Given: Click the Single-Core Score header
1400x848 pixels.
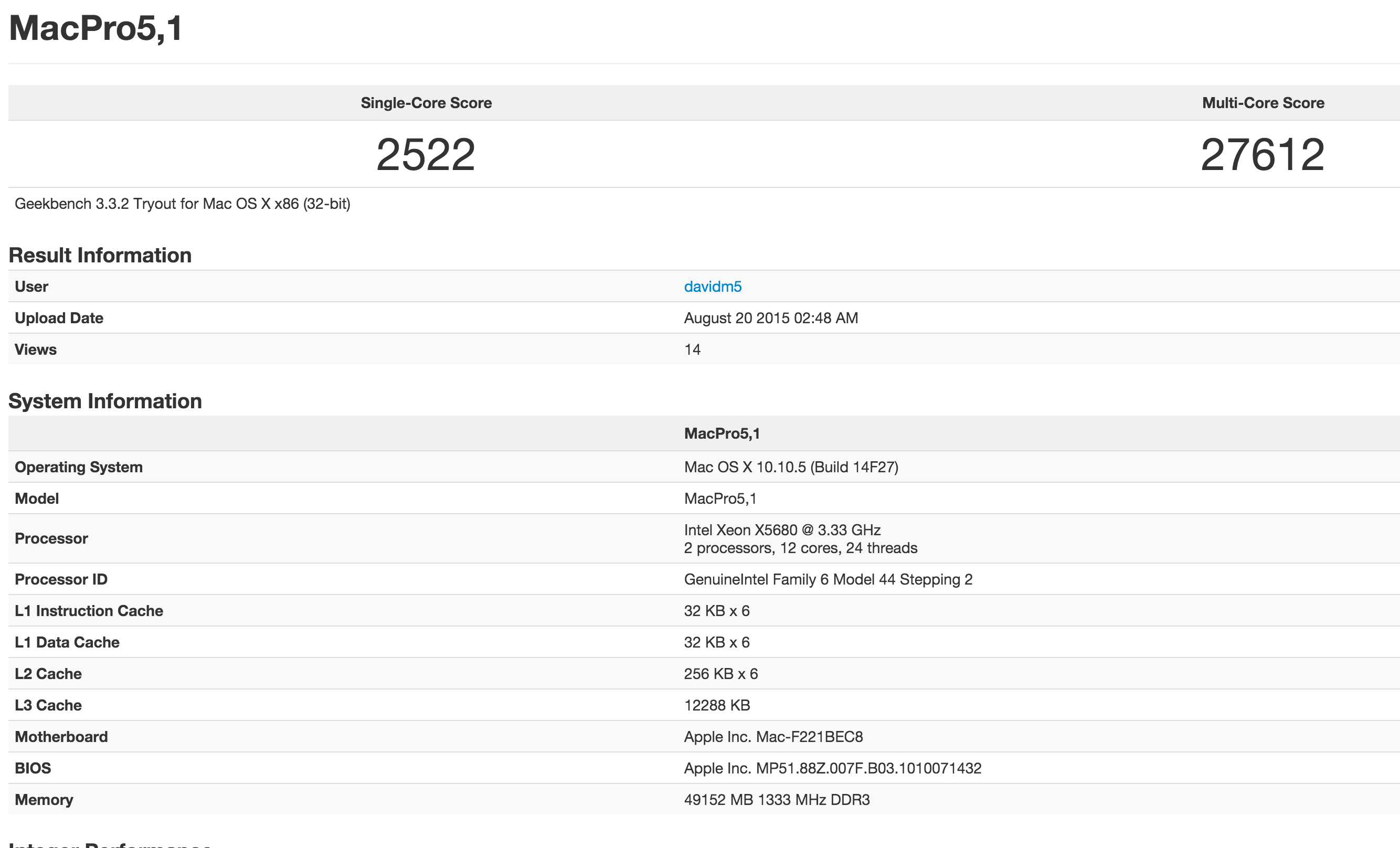Looking at the screenshot, I should [x=426, y=103].
